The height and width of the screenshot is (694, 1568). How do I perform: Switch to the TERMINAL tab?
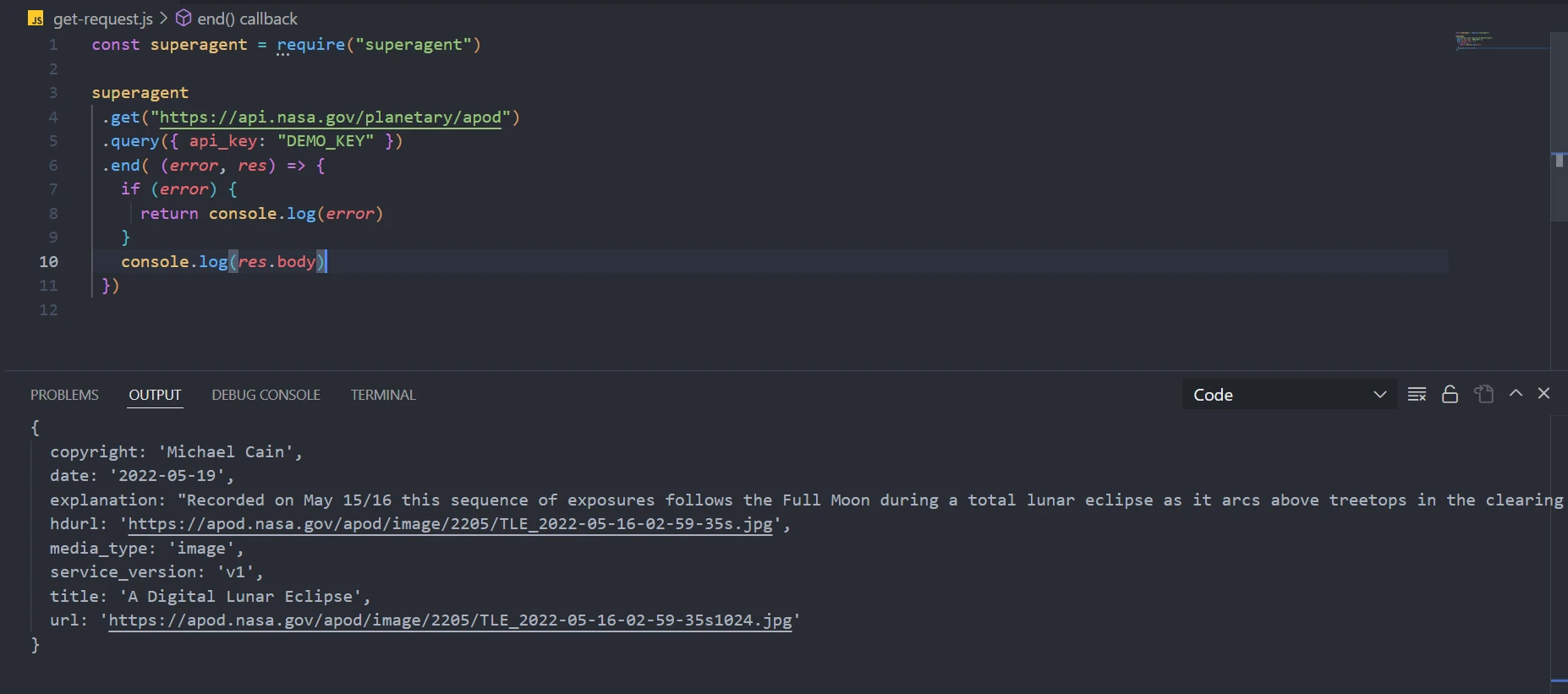click(383, 395)
